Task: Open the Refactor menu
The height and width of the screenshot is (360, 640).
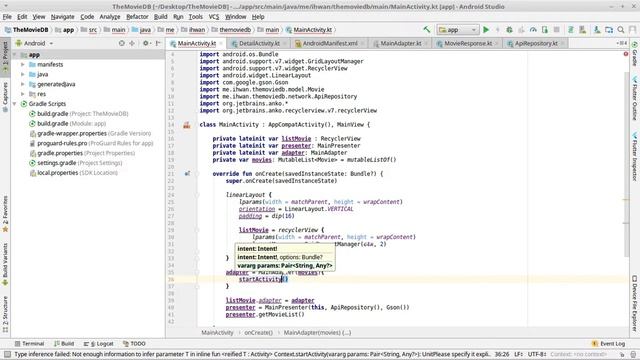Action: coord(137,17)
